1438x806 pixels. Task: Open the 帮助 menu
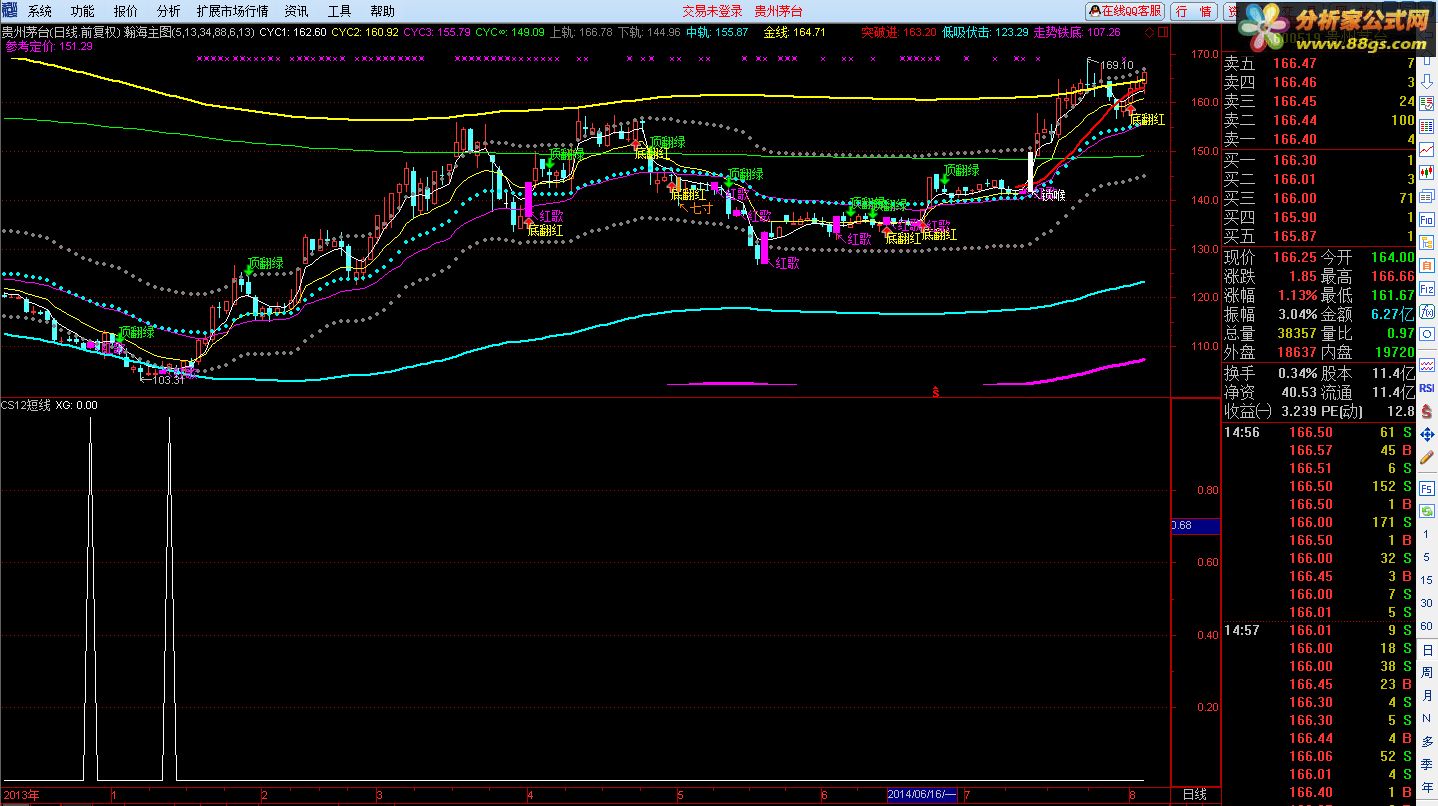pyautogui.click(x=382, y=11)
